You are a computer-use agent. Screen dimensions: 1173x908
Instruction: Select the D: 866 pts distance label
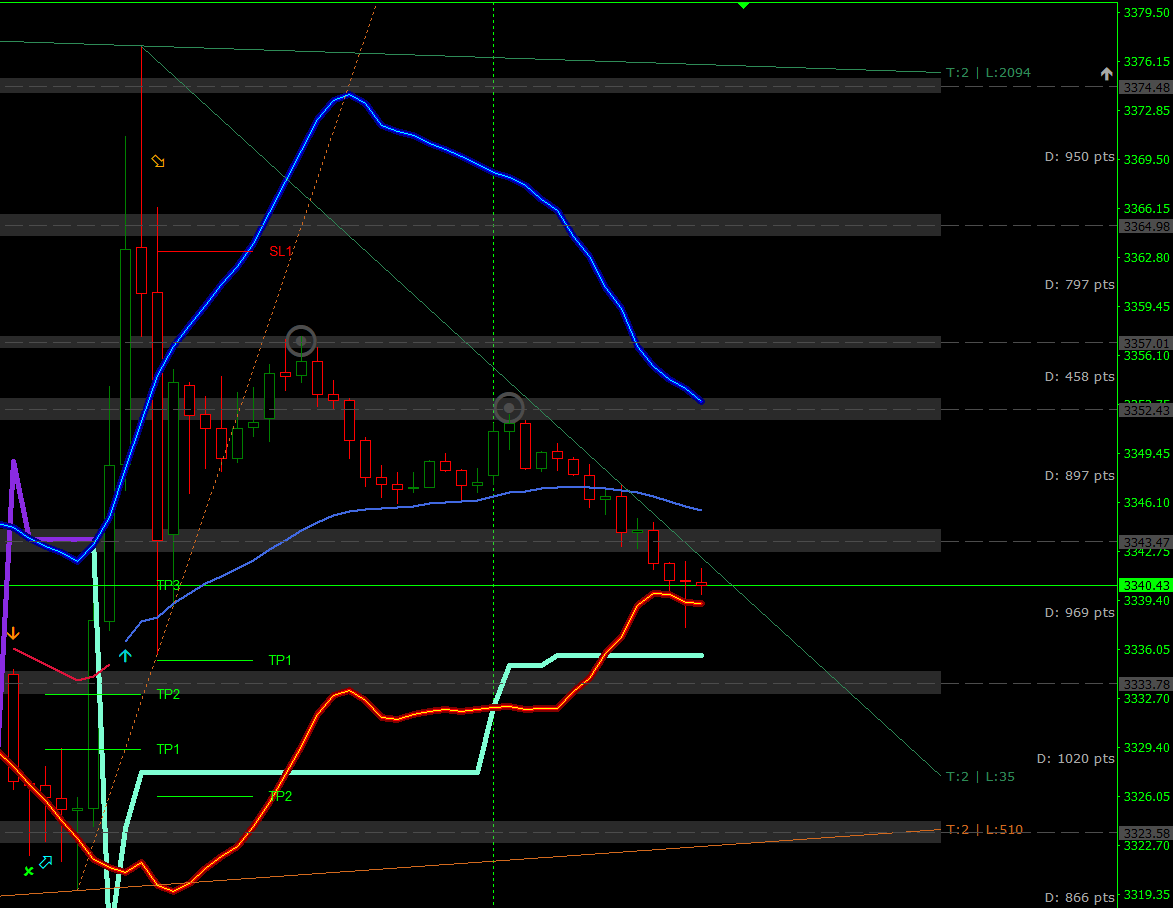[x=1079, y=898]
